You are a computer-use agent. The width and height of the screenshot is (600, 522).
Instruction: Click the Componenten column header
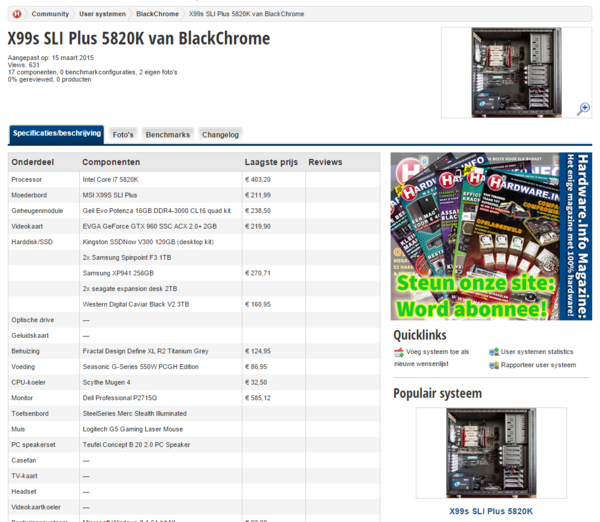coord(111,162)
